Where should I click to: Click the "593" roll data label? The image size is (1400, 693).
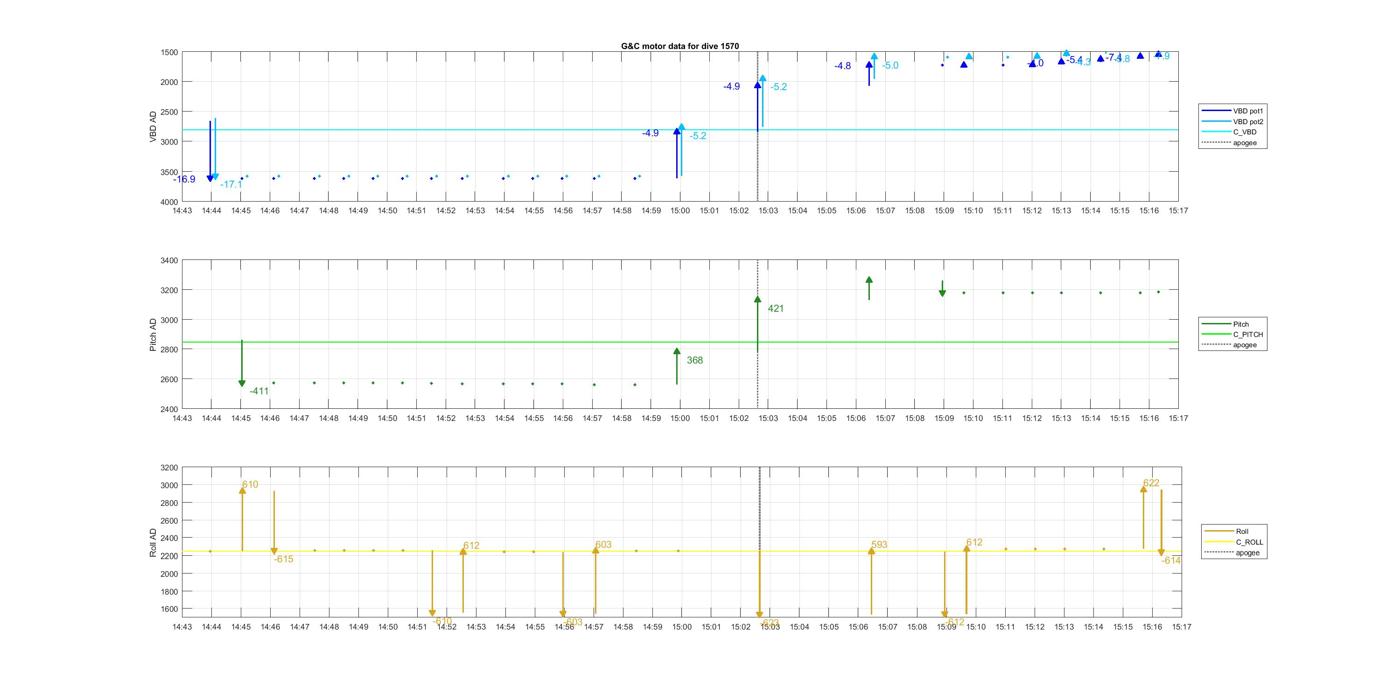tap(879, 545)
